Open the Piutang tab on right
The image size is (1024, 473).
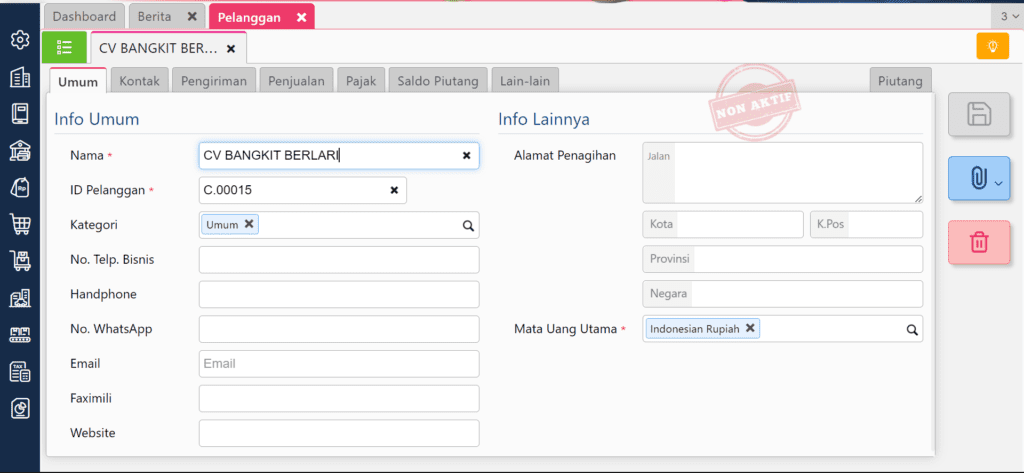901,81
